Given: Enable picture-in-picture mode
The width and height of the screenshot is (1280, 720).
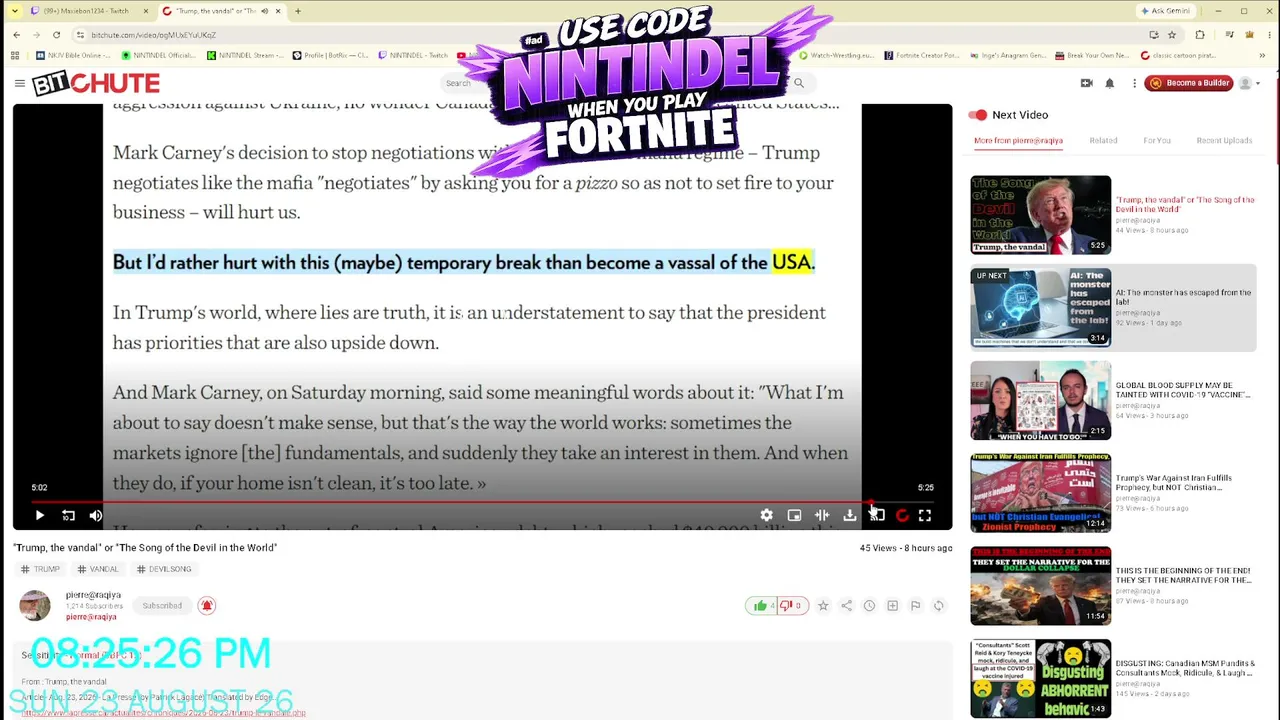Looking at the screenshot, I should [794, 516].
